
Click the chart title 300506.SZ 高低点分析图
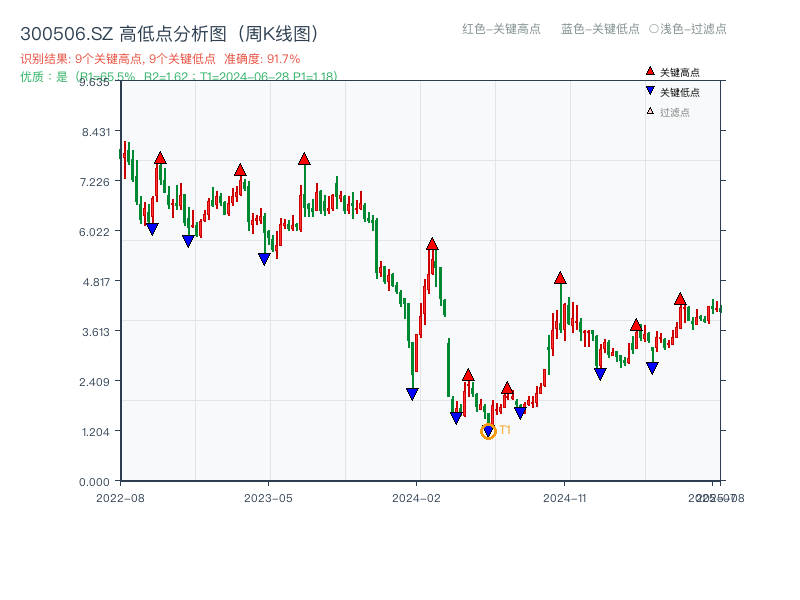click(x=170, y=29)
